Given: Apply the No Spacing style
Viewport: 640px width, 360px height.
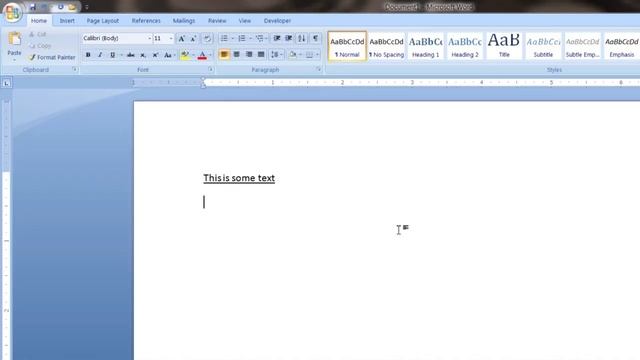Looking at the screenshot, I should pos(386,46).
